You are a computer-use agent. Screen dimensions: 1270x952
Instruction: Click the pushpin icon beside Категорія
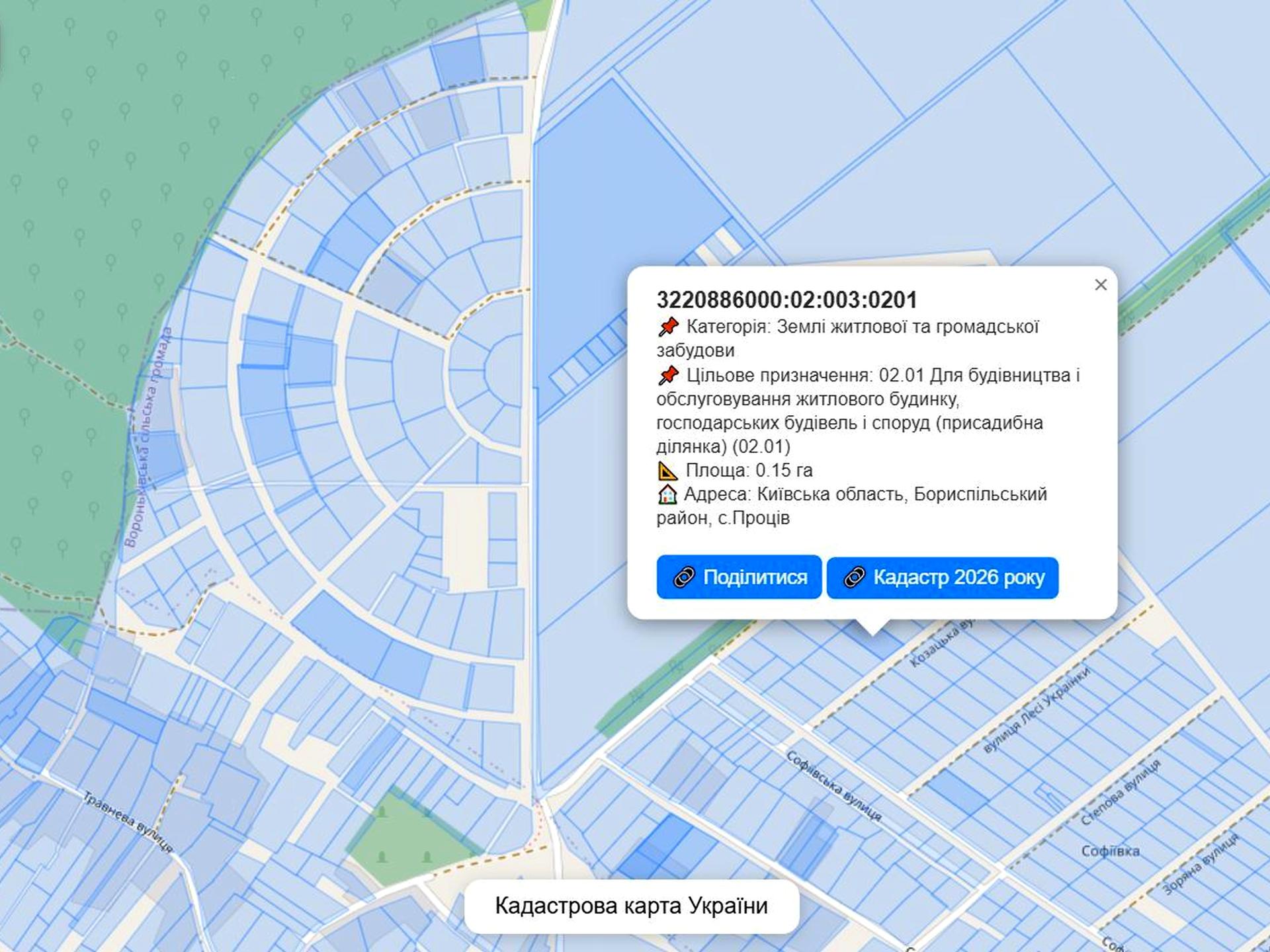click(x=668, y=327)
